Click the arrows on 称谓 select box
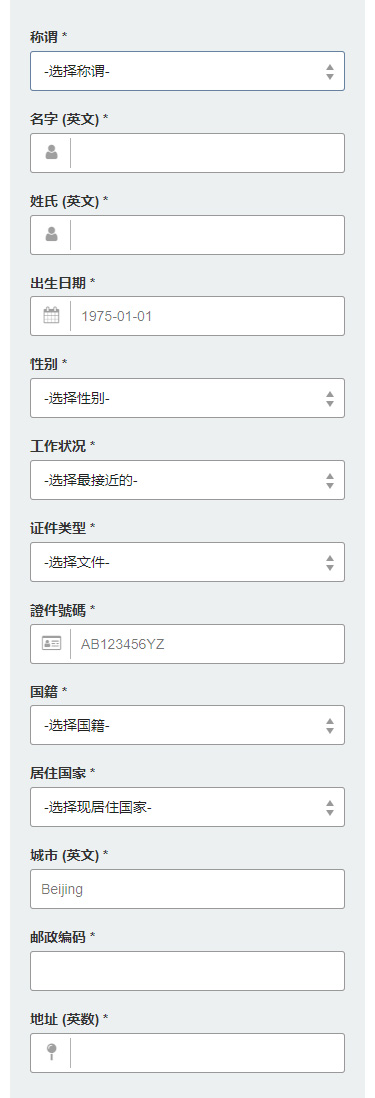Screen dimensions: 375x1098 (x=330, y=71)
